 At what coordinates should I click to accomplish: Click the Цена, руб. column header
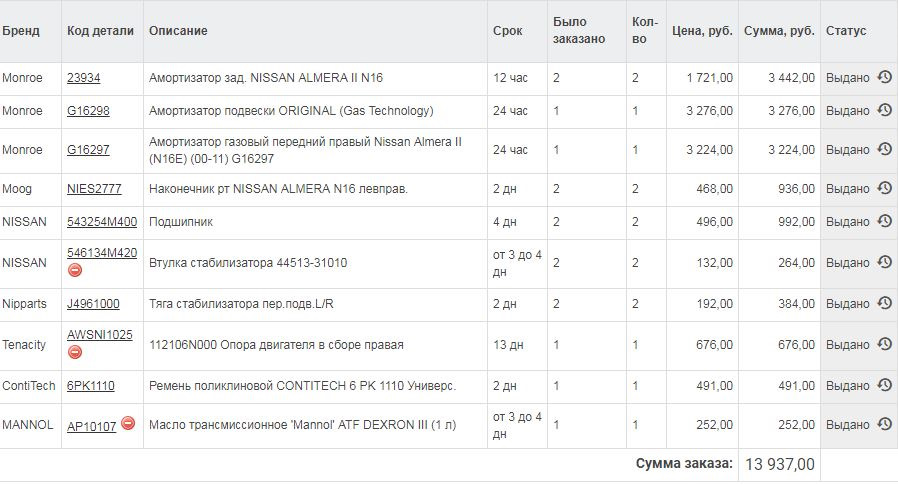702,31
